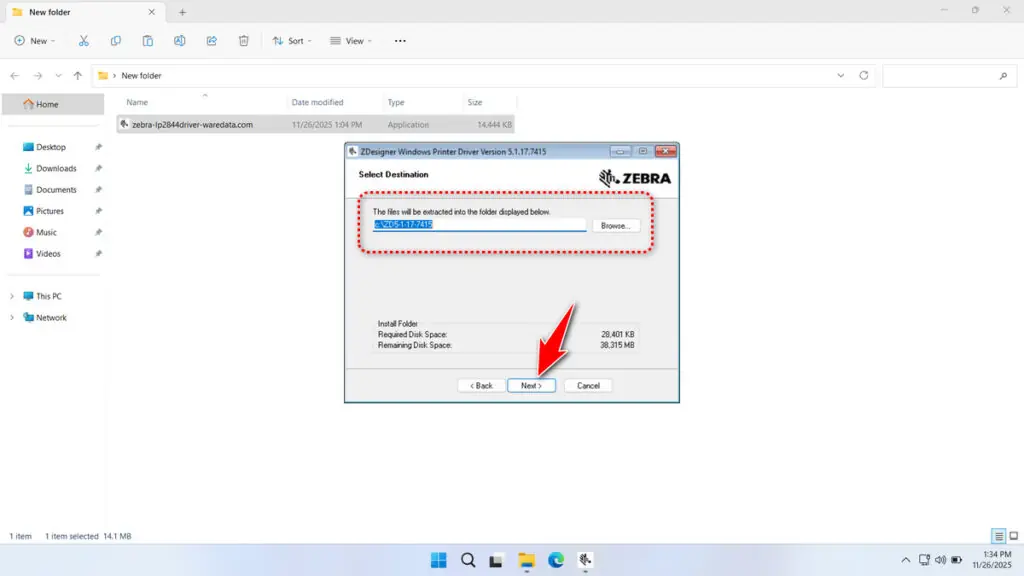Copy the selected file with toolbar icon
This screenshot has height=576, width=1024.
pyautogui.click(x=116, y=40)
